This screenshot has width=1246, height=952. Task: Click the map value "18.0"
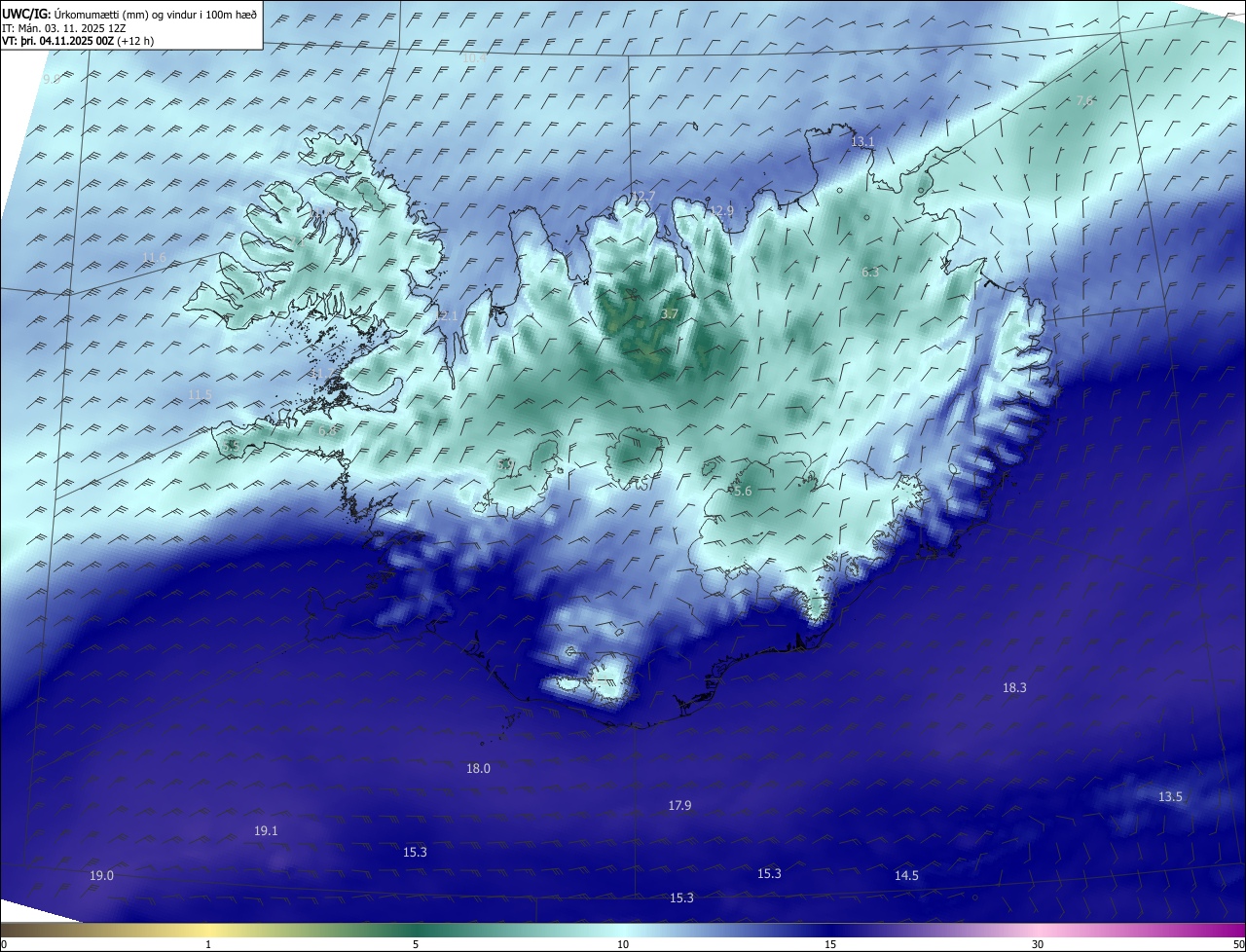coord(478,769)
